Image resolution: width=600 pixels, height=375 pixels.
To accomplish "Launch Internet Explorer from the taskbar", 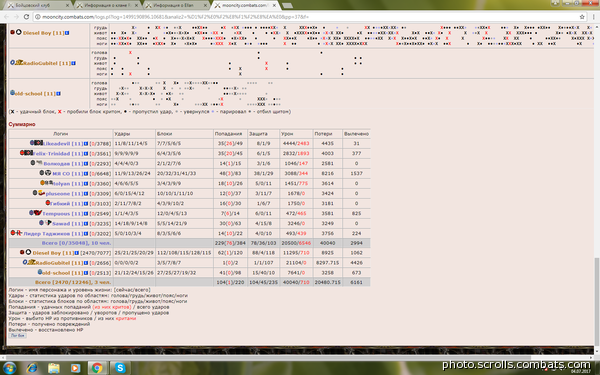I will click(x=32, y=368).
